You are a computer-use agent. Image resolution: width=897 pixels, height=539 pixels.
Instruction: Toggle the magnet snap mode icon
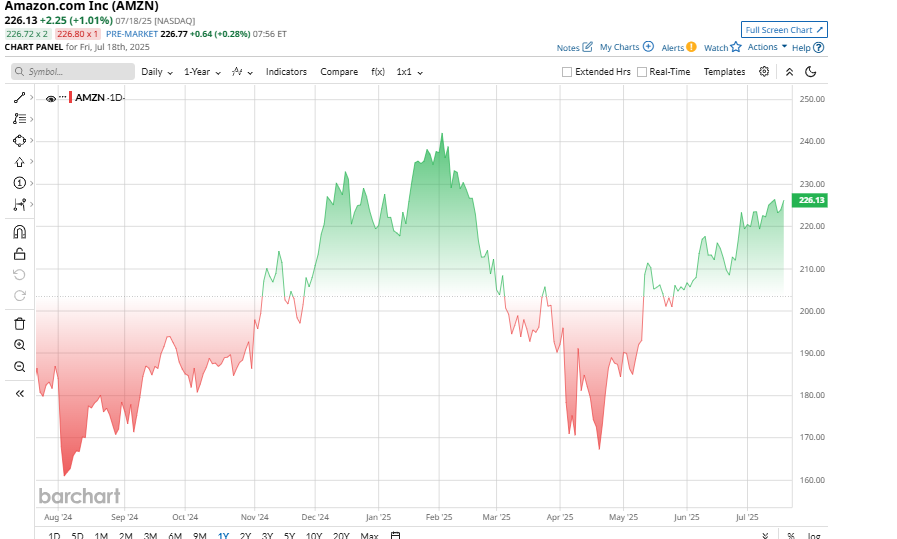[x=19, y=232]
